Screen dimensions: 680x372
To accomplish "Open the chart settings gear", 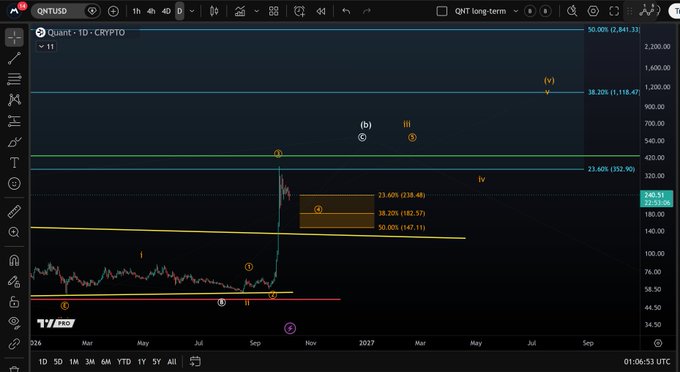I will click(593, 11).
